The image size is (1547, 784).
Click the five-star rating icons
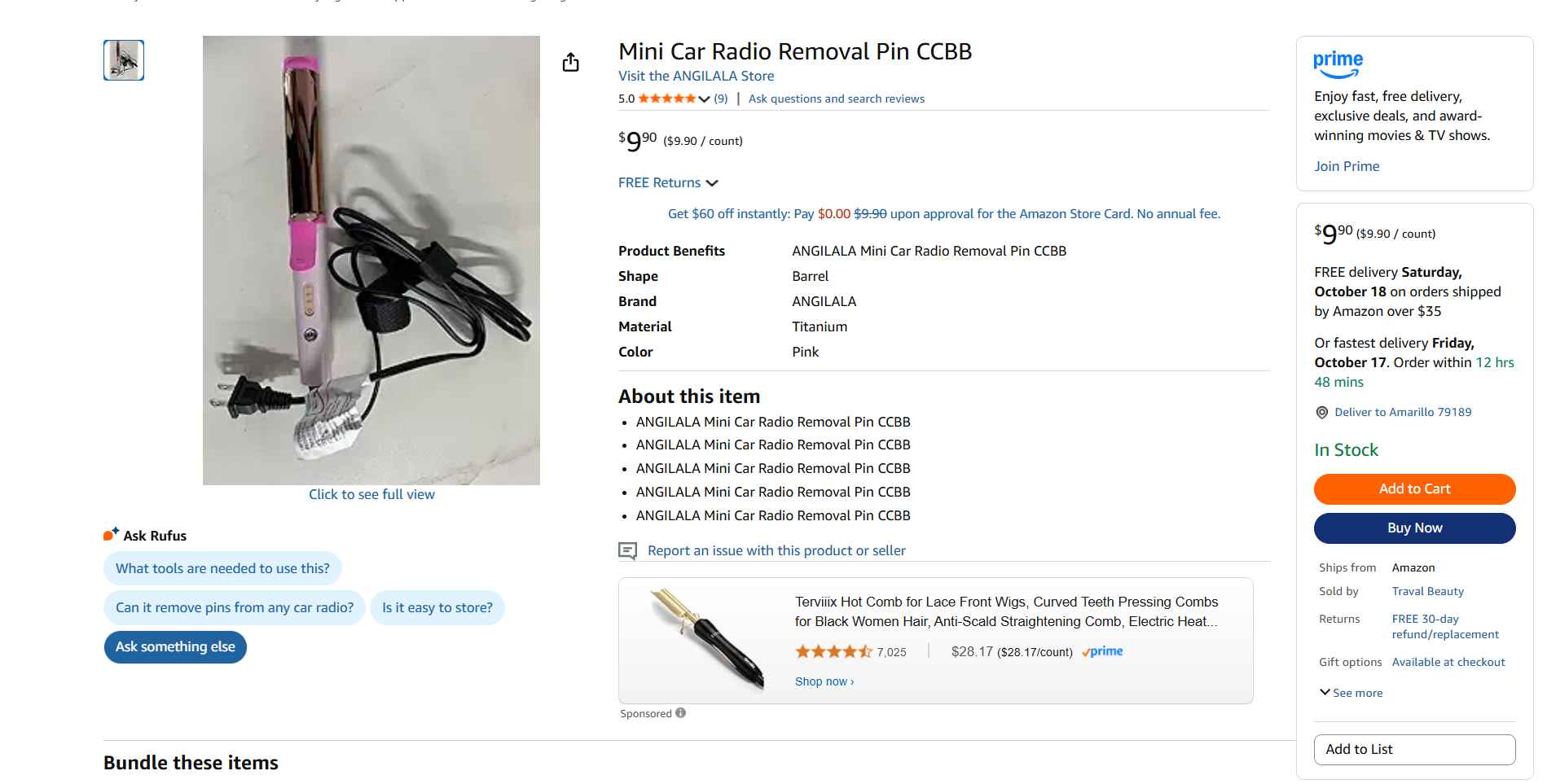click(x=666, y=99)
